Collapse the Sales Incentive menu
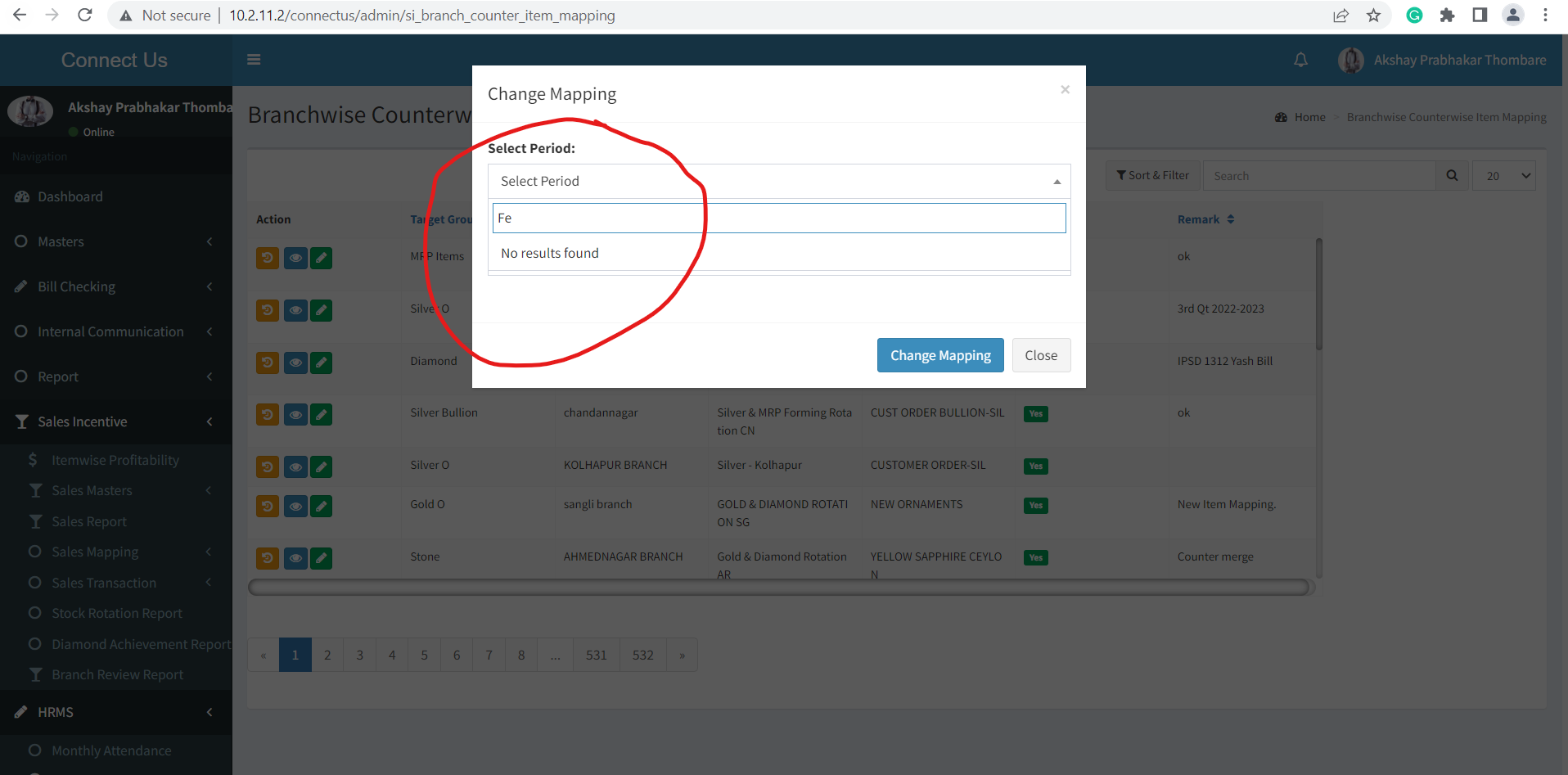 click(x=115, y=421)
